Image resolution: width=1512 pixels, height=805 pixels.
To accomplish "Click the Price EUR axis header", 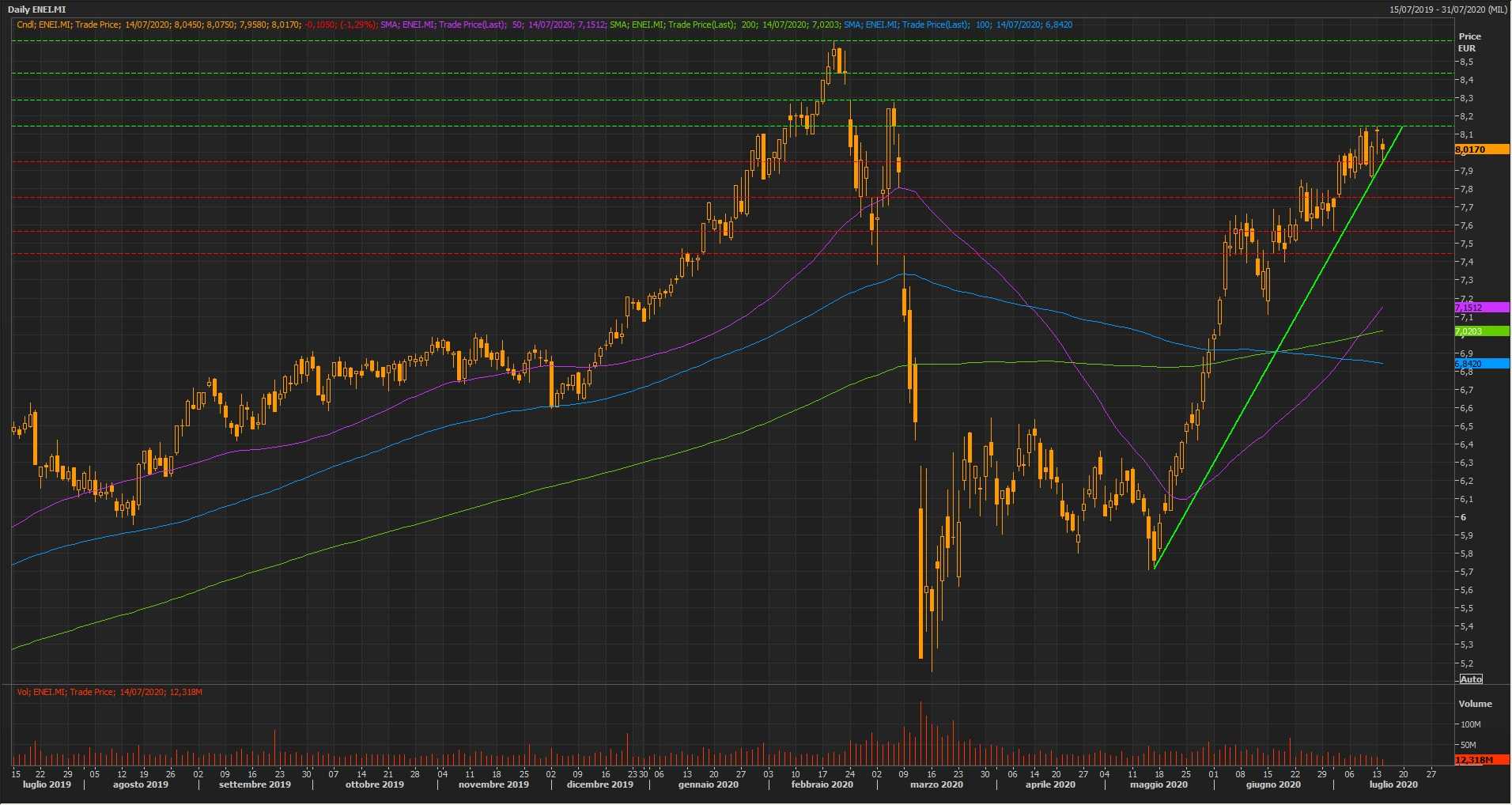I will click(x=1469, y=42).
